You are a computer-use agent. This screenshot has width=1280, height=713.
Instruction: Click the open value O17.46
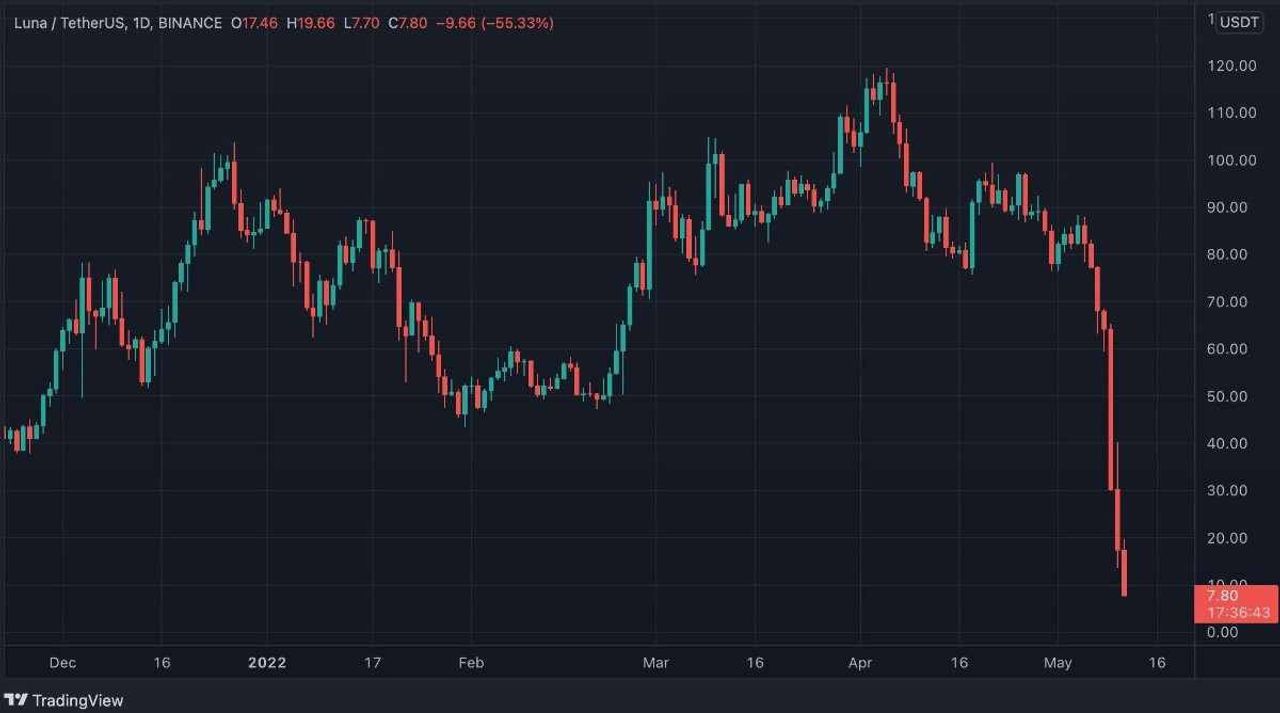pyautogui.click(x=255, y=22)
